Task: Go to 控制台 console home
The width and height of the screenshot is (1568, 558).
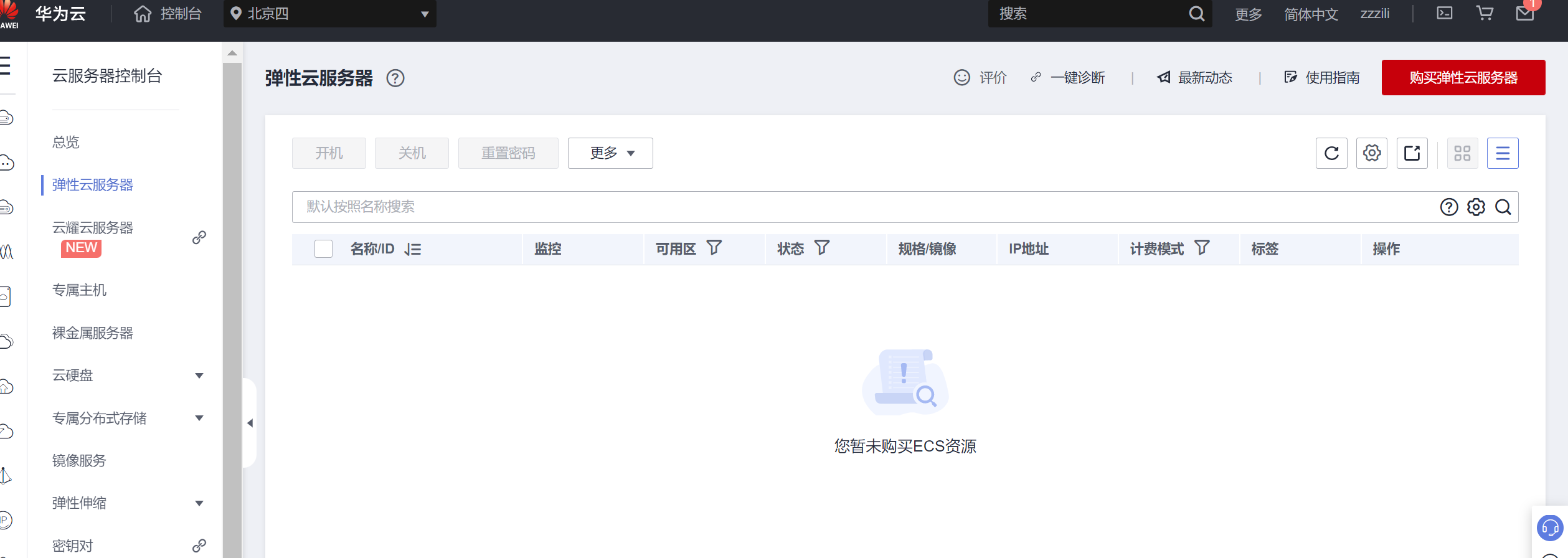Action: (168, 14)
